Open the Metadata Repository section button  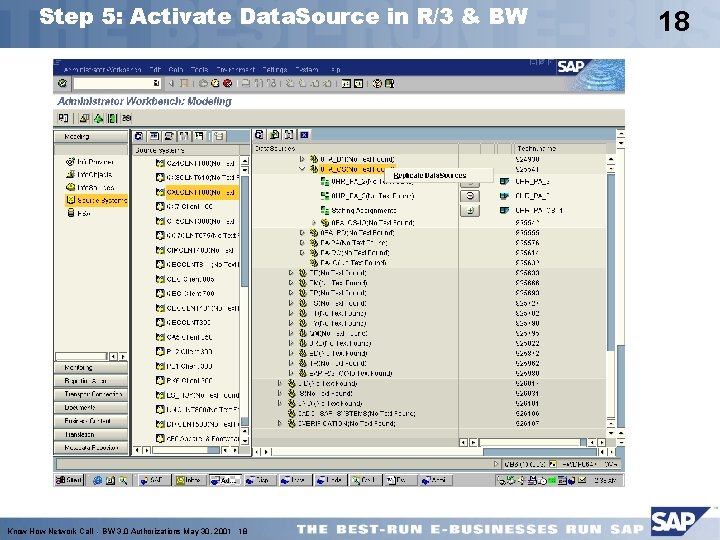91,448
